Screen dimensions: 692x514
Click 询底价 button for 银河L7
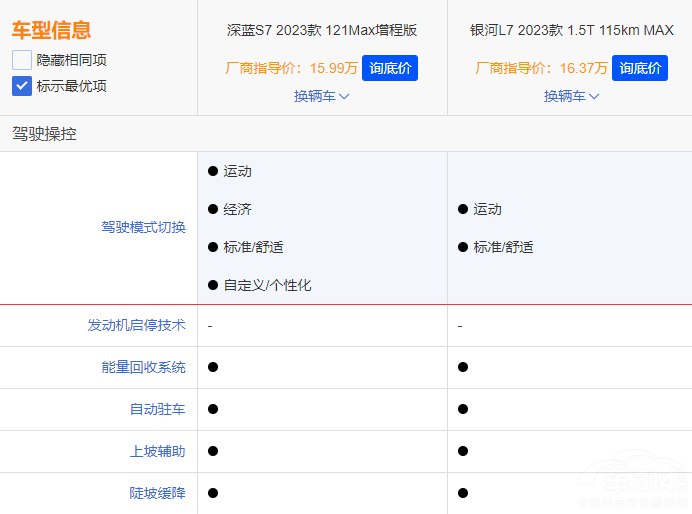coord(639,68)
